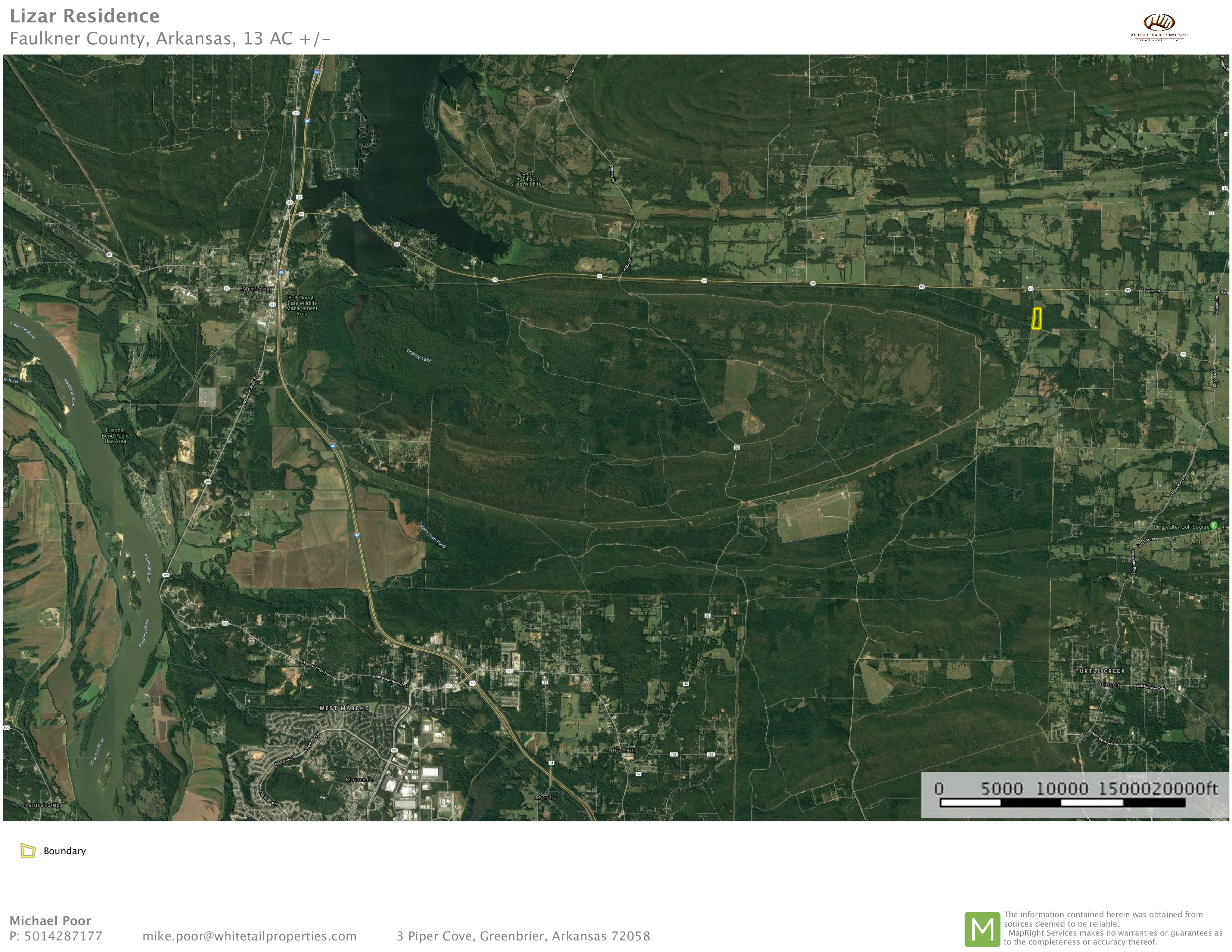Click the Maumelle city label
This screenshot has width=1232, height=952.
click(359, 780)
